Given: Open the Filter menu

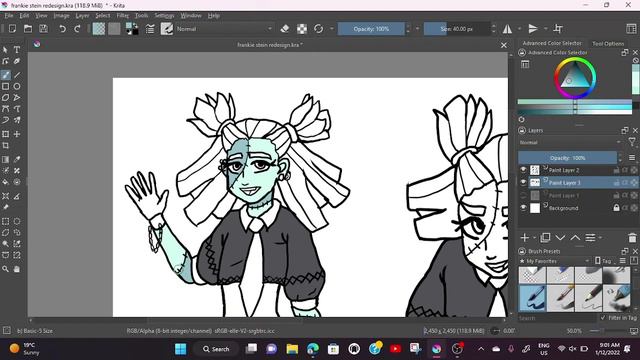Looking at the screenshot, I should 122,16.
